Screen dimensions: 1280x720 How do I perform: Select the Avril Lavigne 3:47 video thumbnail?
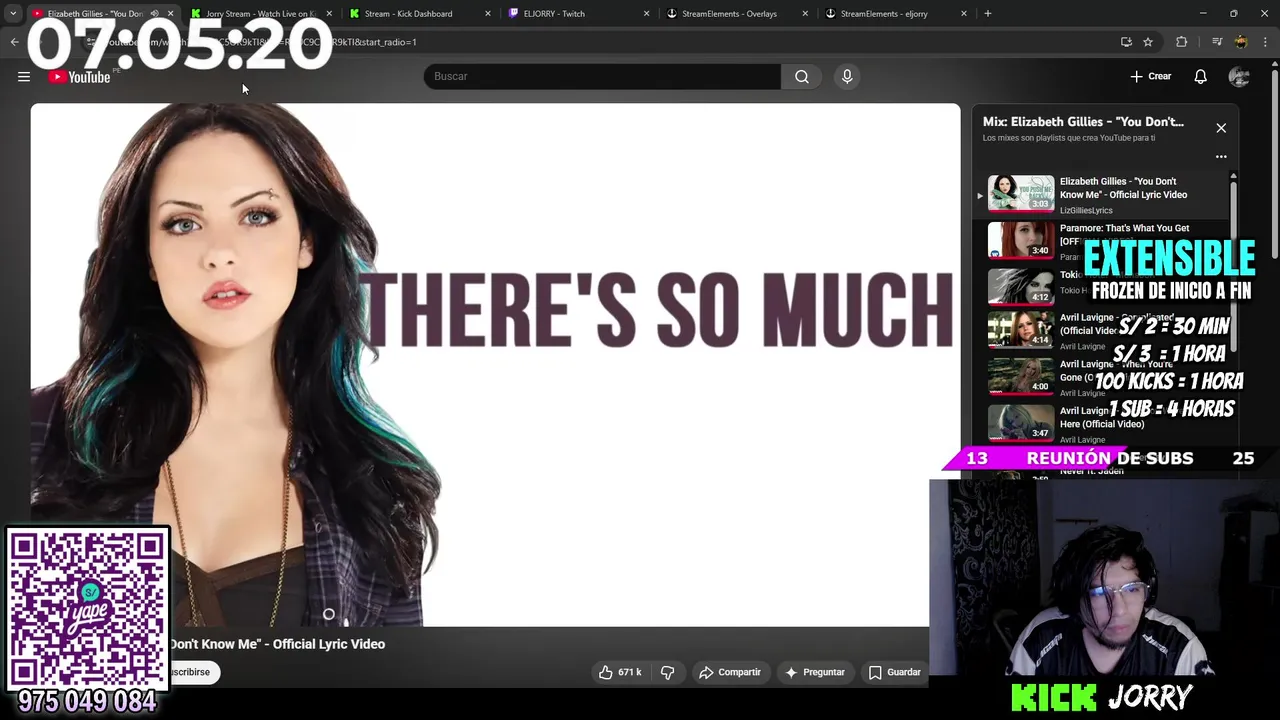(1021, 424)
